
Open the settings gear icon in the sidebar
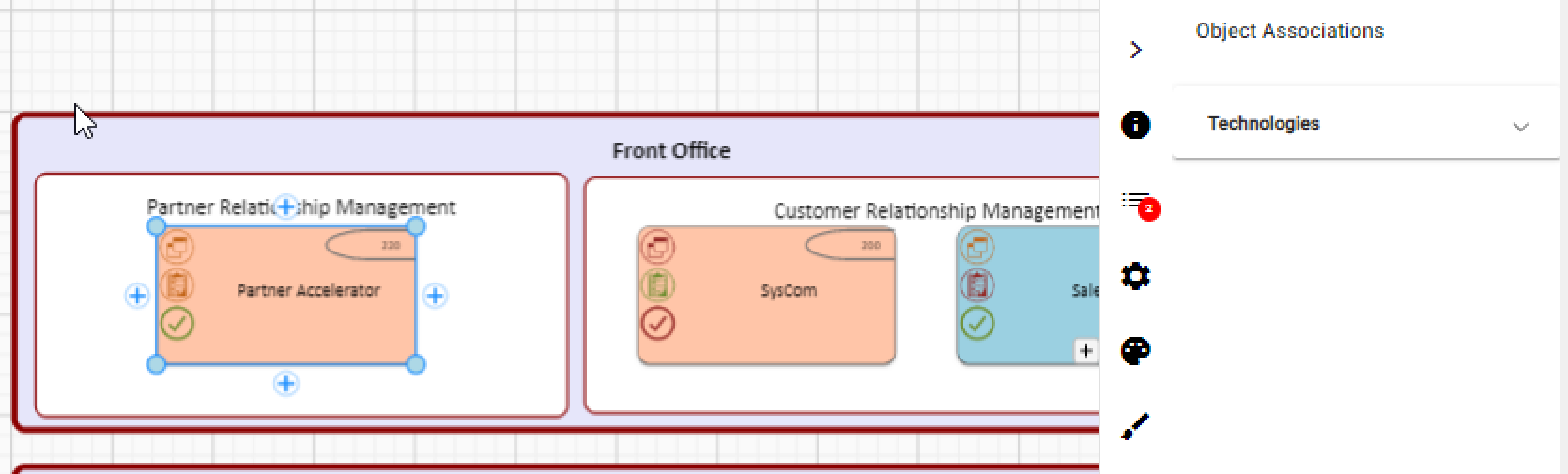[x=1135, y=276]
